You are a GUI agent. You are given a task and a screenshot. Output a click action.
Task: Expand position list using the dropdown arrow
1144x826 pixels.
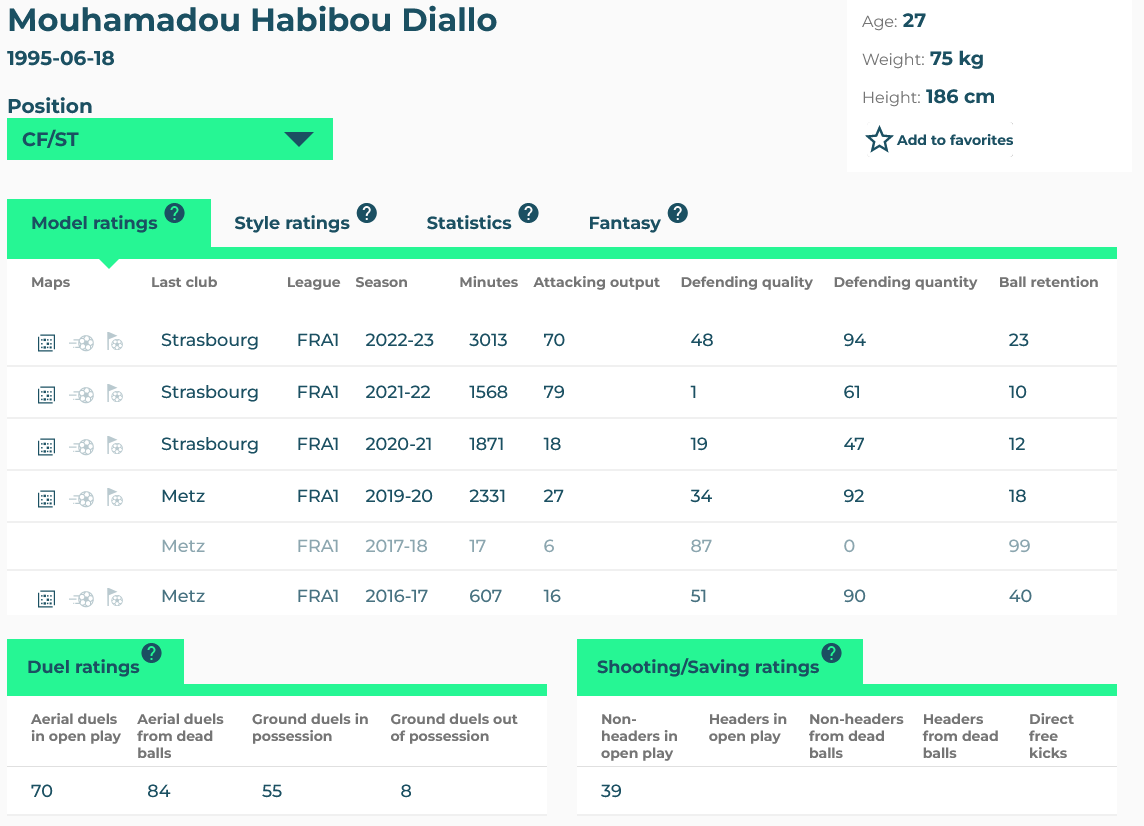[x=299, y=139]
